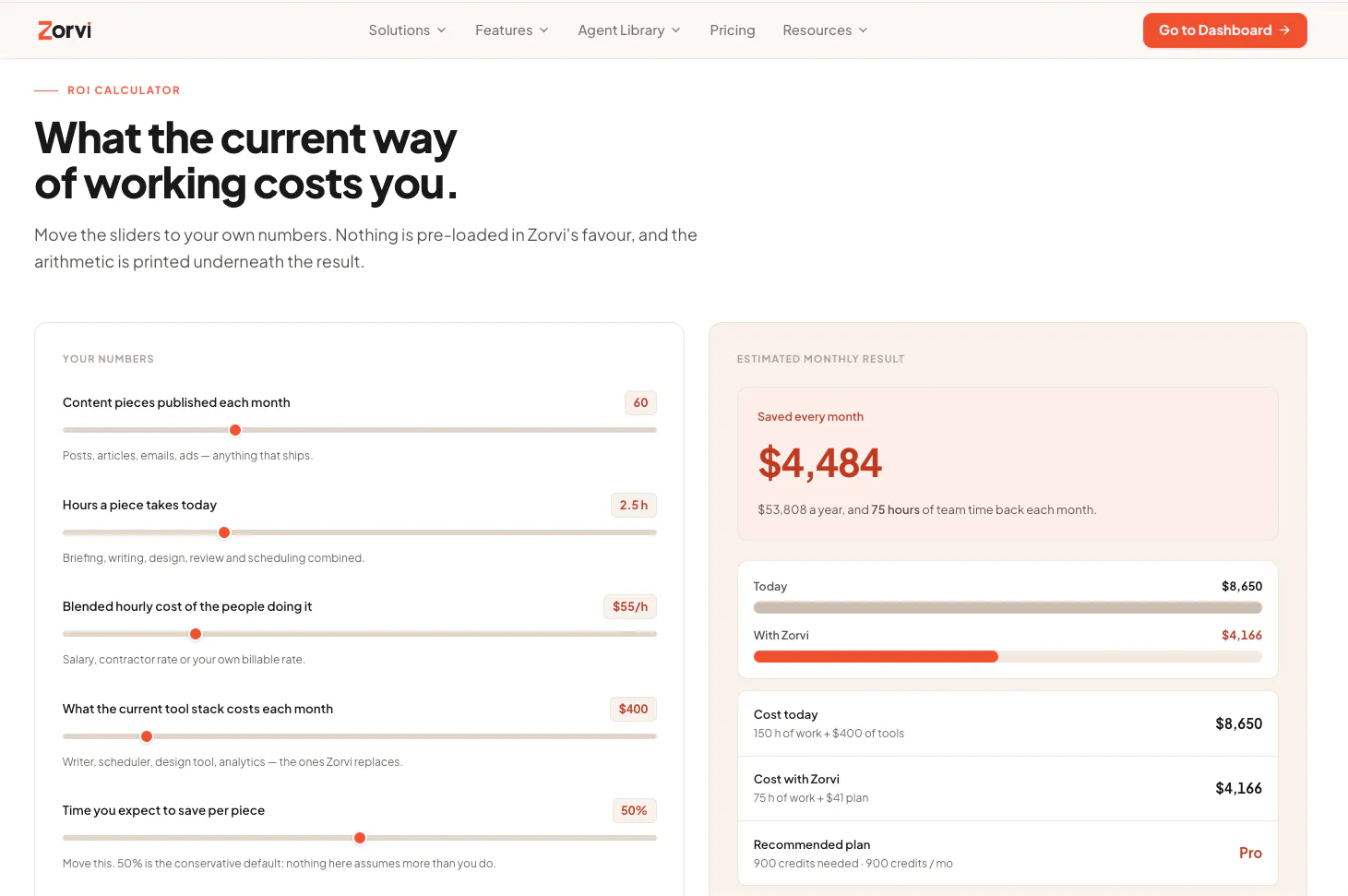The width and height of the screenshot is (1348, 896).
Task: Click the Pro recommended plan label
Action: coord(1250,853)
